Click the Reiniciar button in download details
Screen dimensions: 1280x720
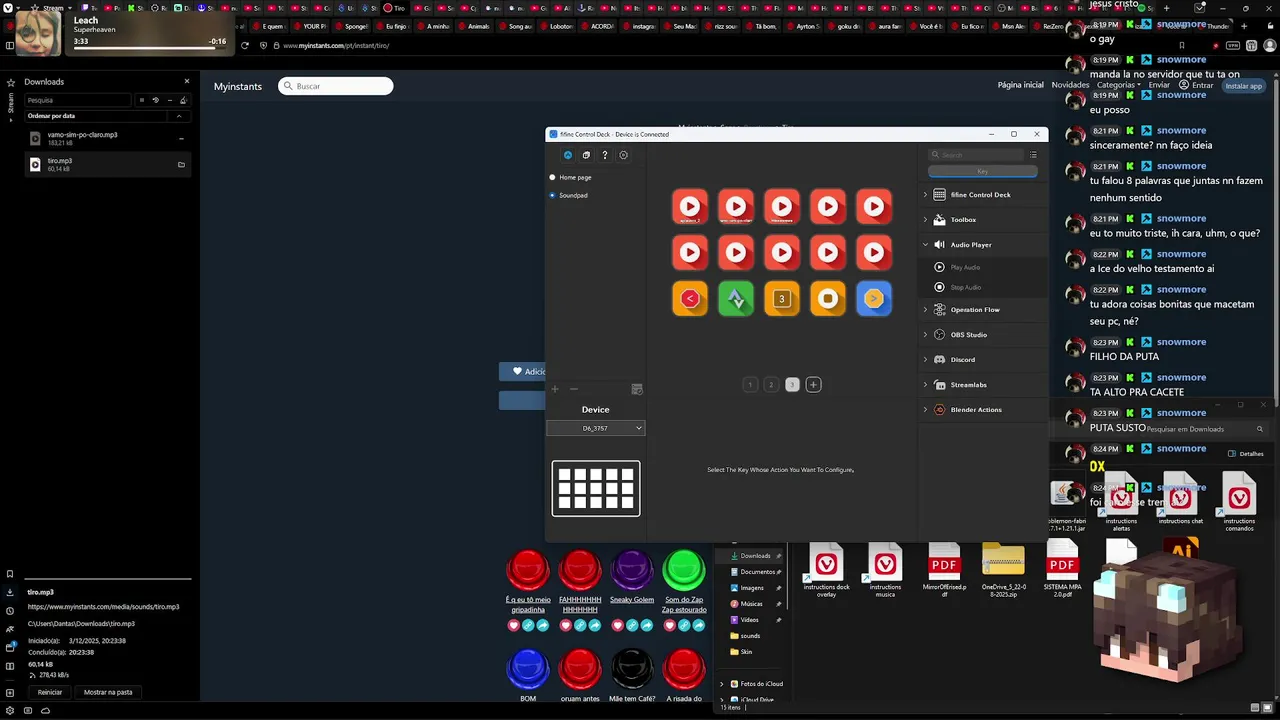tap(50, 692)
